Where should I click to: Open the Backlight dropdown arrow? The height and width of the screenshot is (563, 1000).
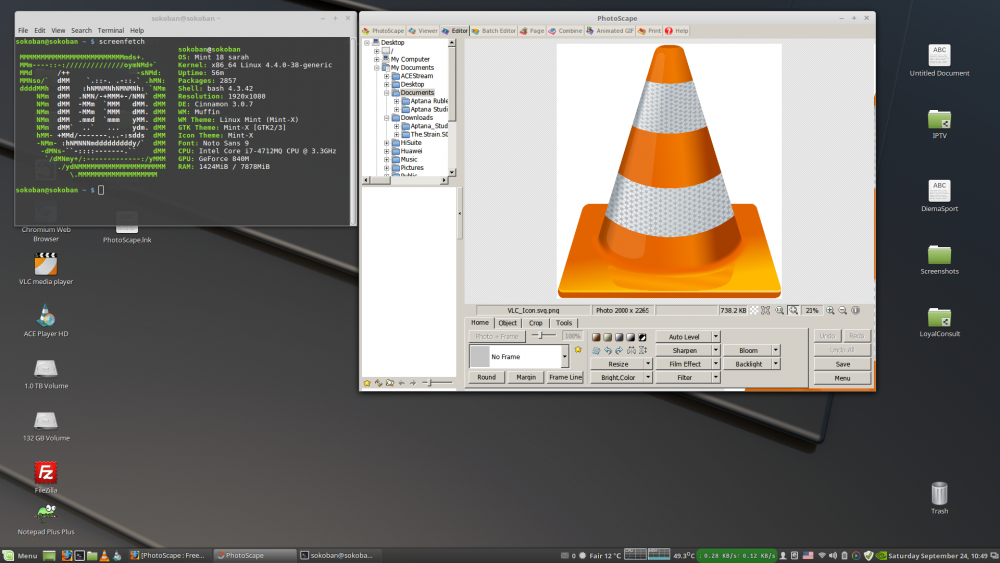click(776, 363)
